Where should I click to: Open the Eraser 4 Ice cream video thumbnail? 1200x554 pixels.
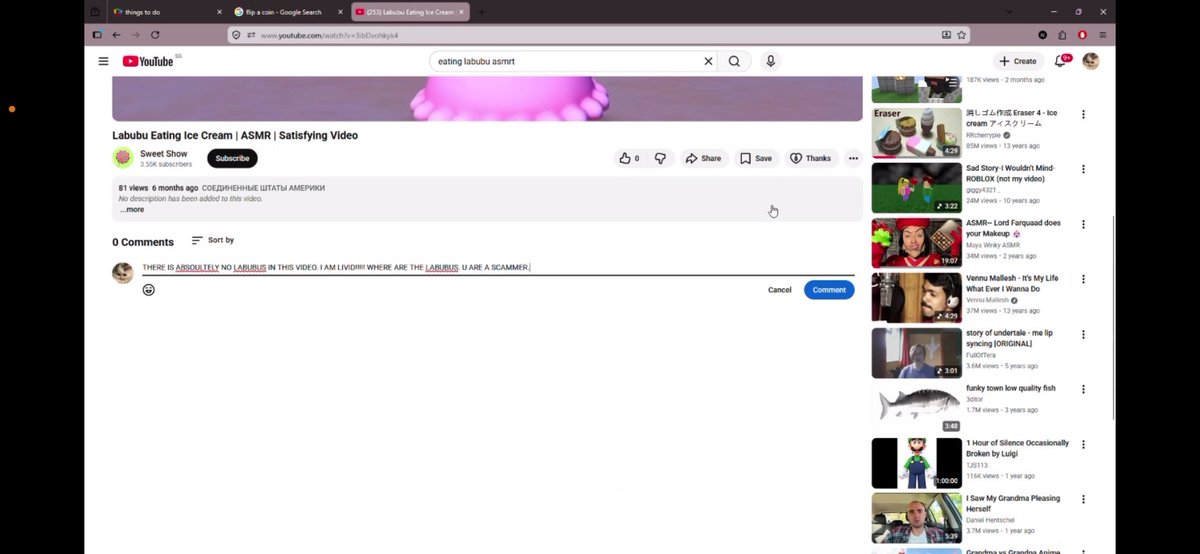click(916, 133)
